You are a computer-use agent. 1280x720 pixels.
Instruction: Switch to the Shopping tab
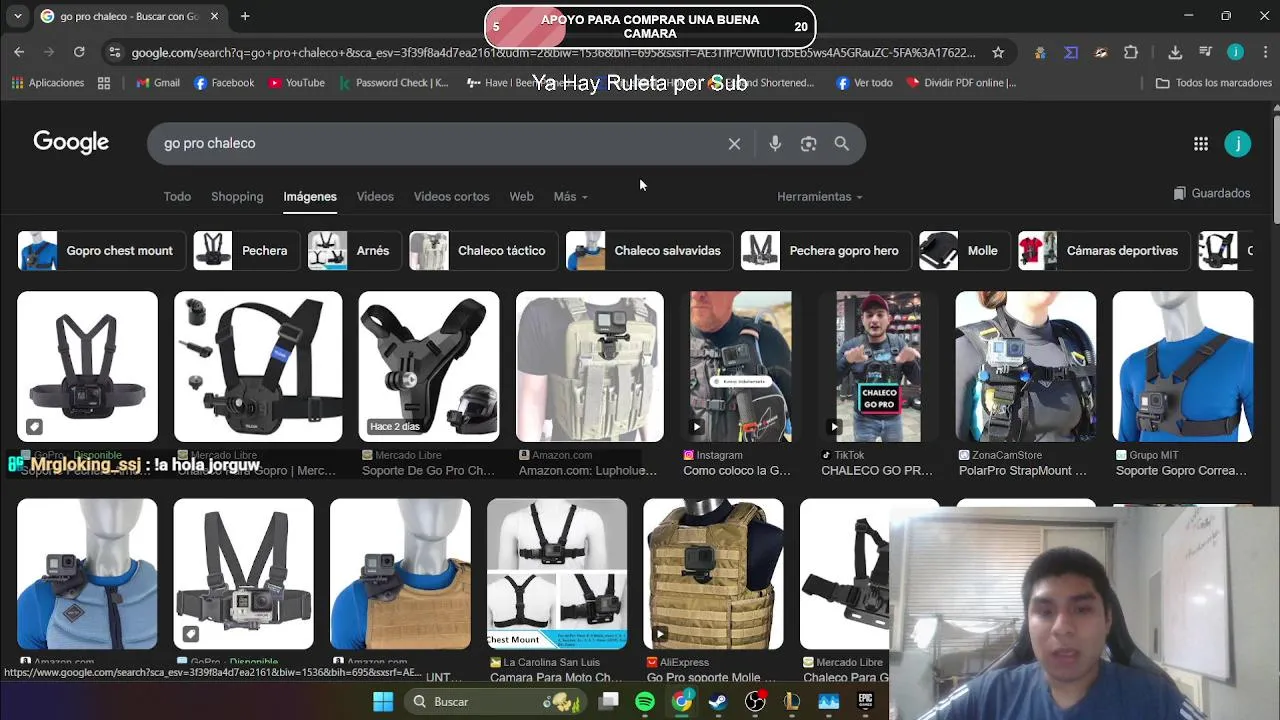237,197
